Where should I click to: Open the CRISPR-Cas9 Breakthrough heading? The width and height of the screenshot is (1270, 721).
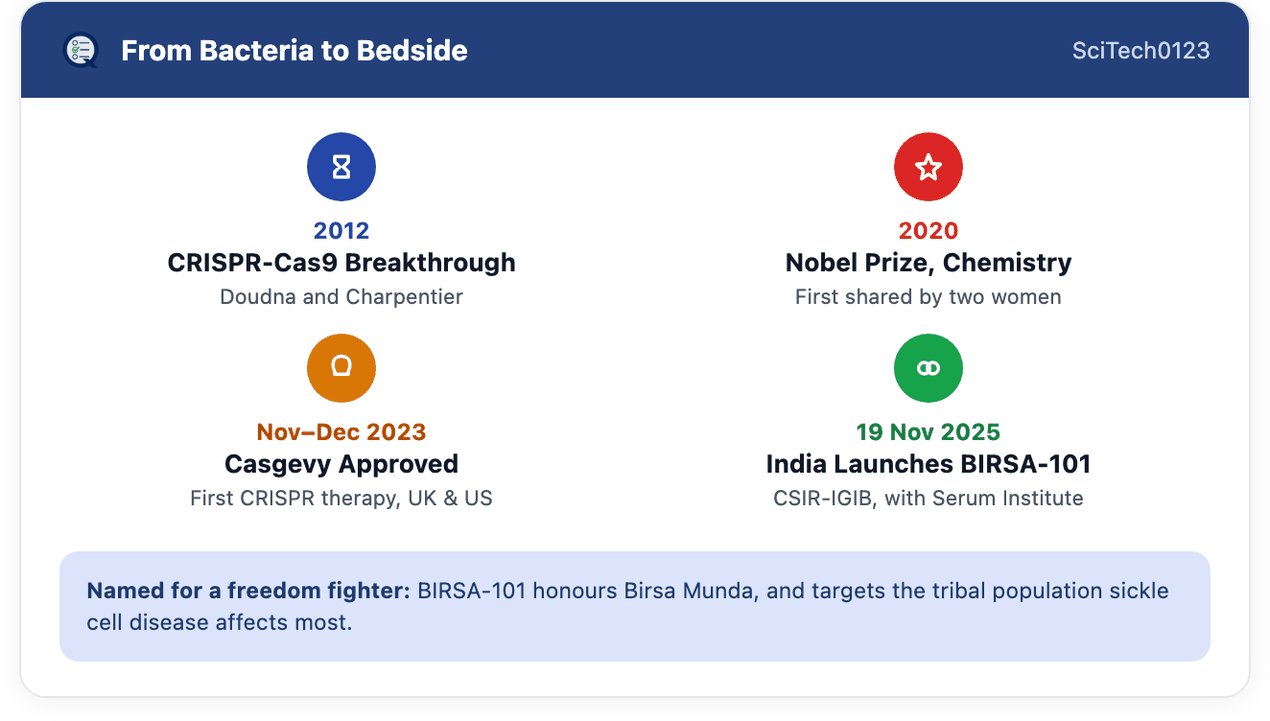pyautogui.click(x=341, y=263)
